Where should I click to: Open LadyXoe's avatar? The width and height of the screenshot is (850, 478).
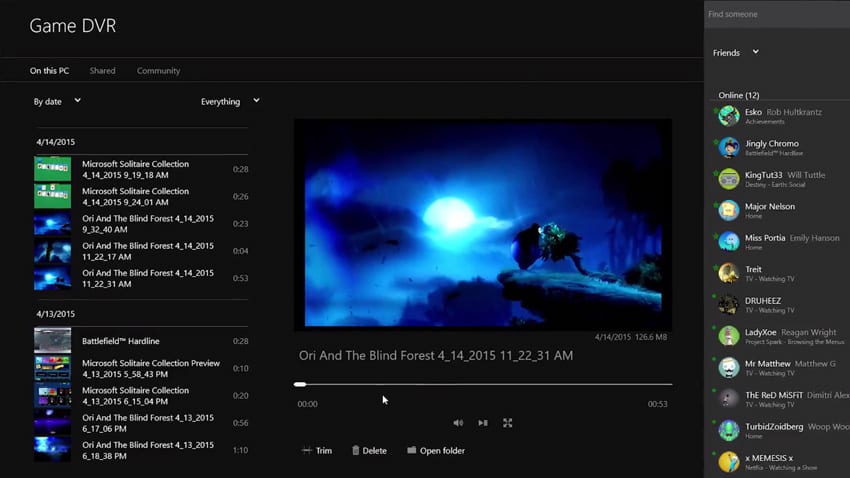[729, 336]
